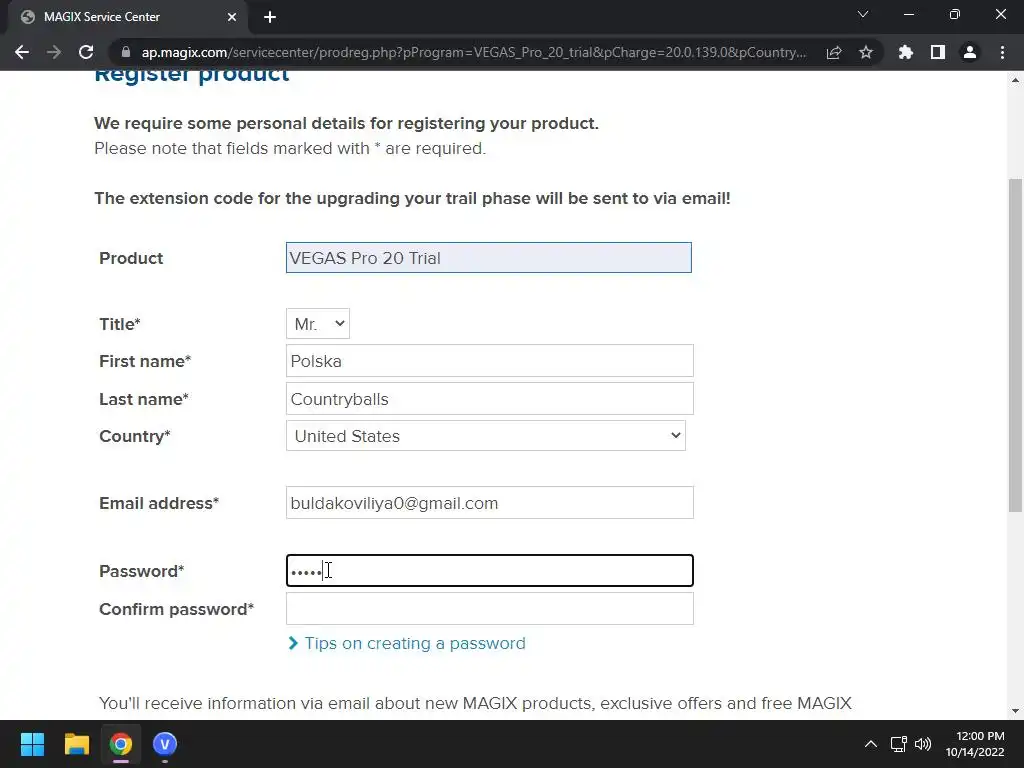The image size is (1024, 768).
Task: Edit the Email address field
Action: [490, 503]
